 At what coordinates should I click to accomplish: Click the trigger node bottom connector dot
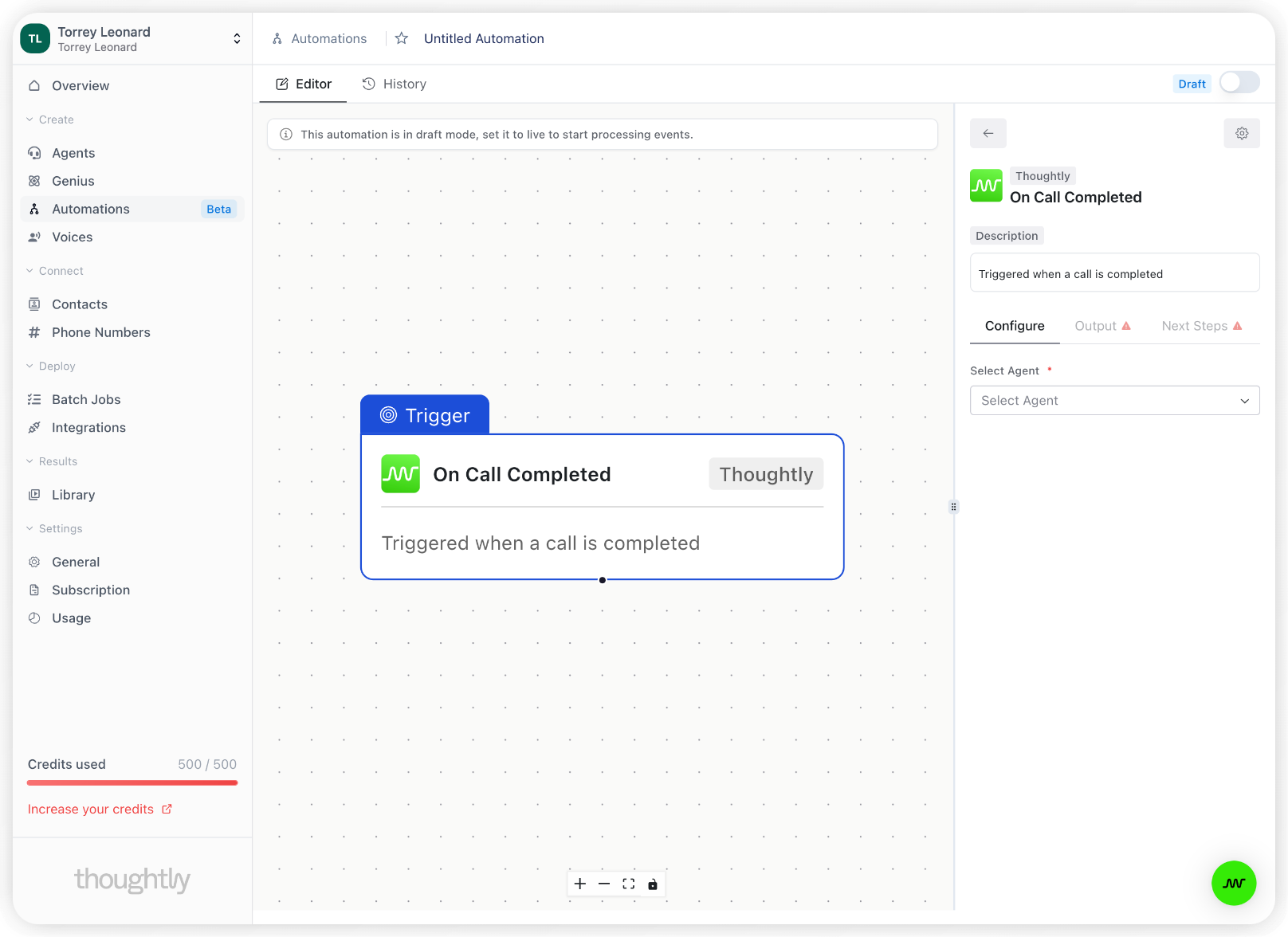coord(603,580)
